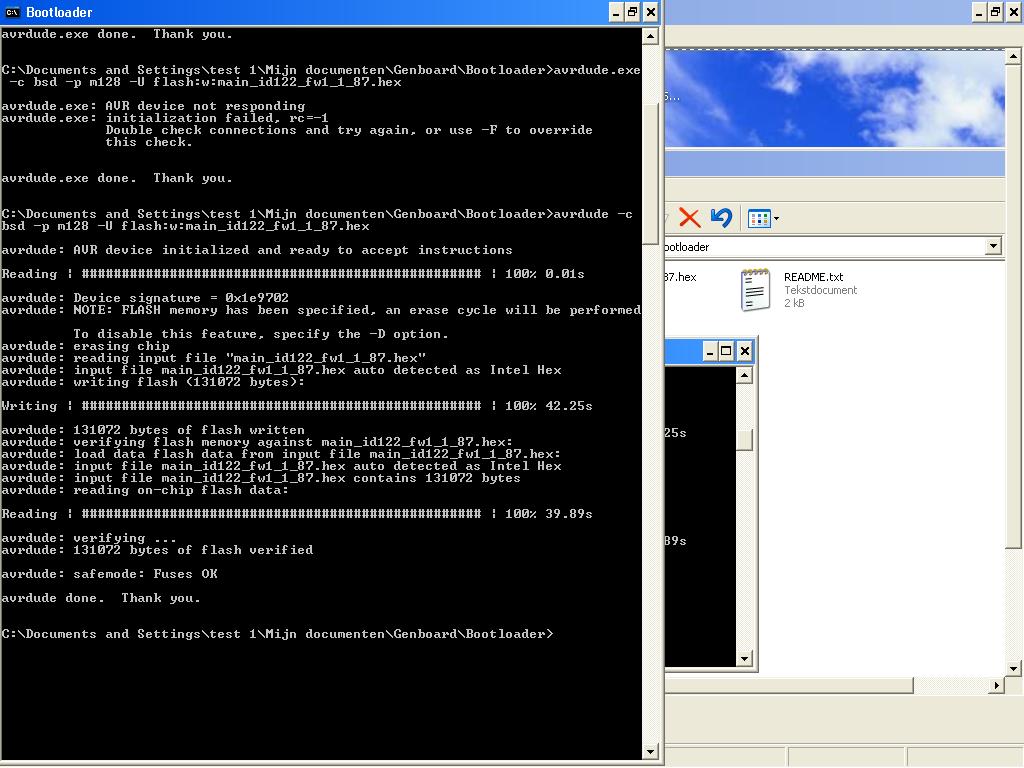The width and height of the screenshot is (1024, 768).
Task: Select the README.txt file name
Action: point(814,277)
